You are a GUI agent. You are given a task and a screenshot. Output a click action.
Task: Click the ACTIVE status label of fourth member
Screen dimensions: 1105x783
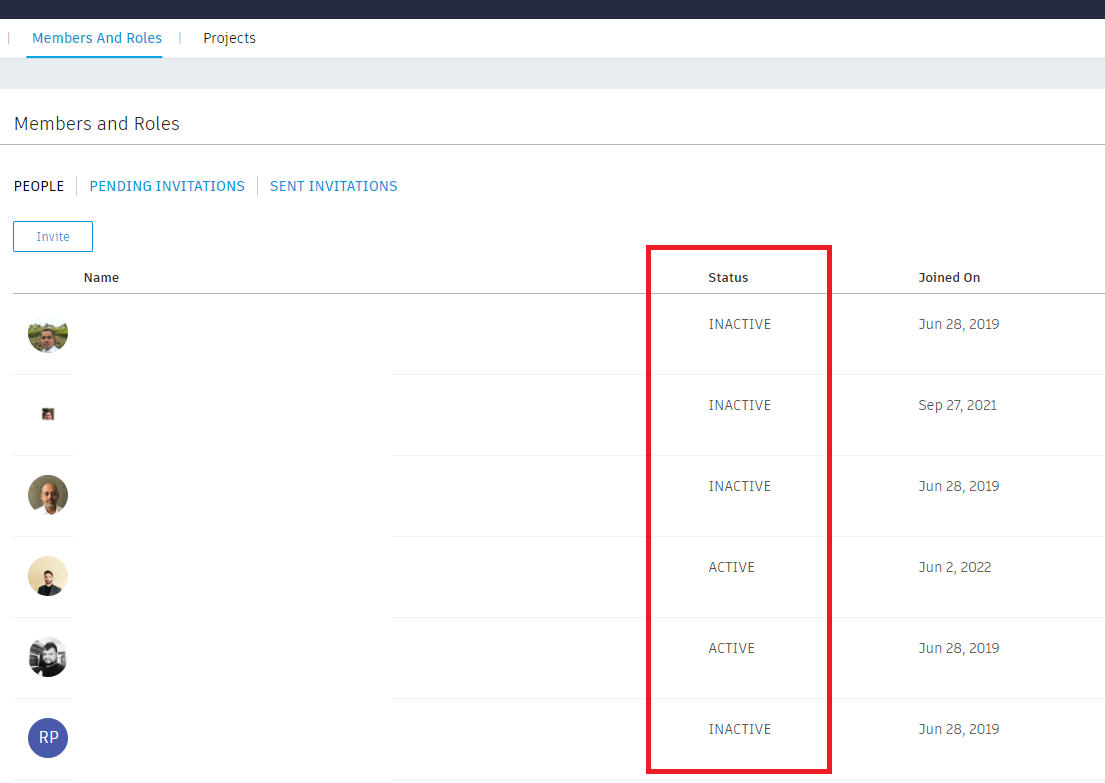(731, 567)
